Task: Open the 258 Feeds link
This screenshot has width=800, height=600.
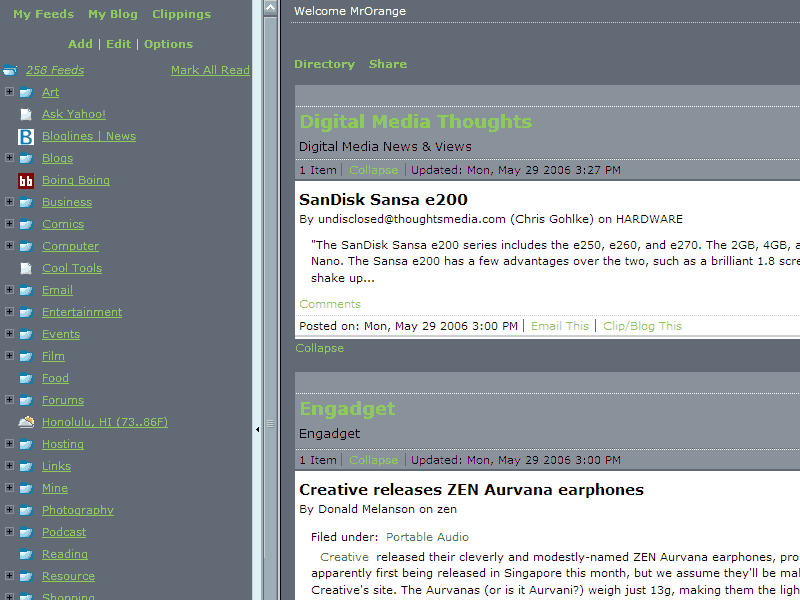Action: pos(55,70)
